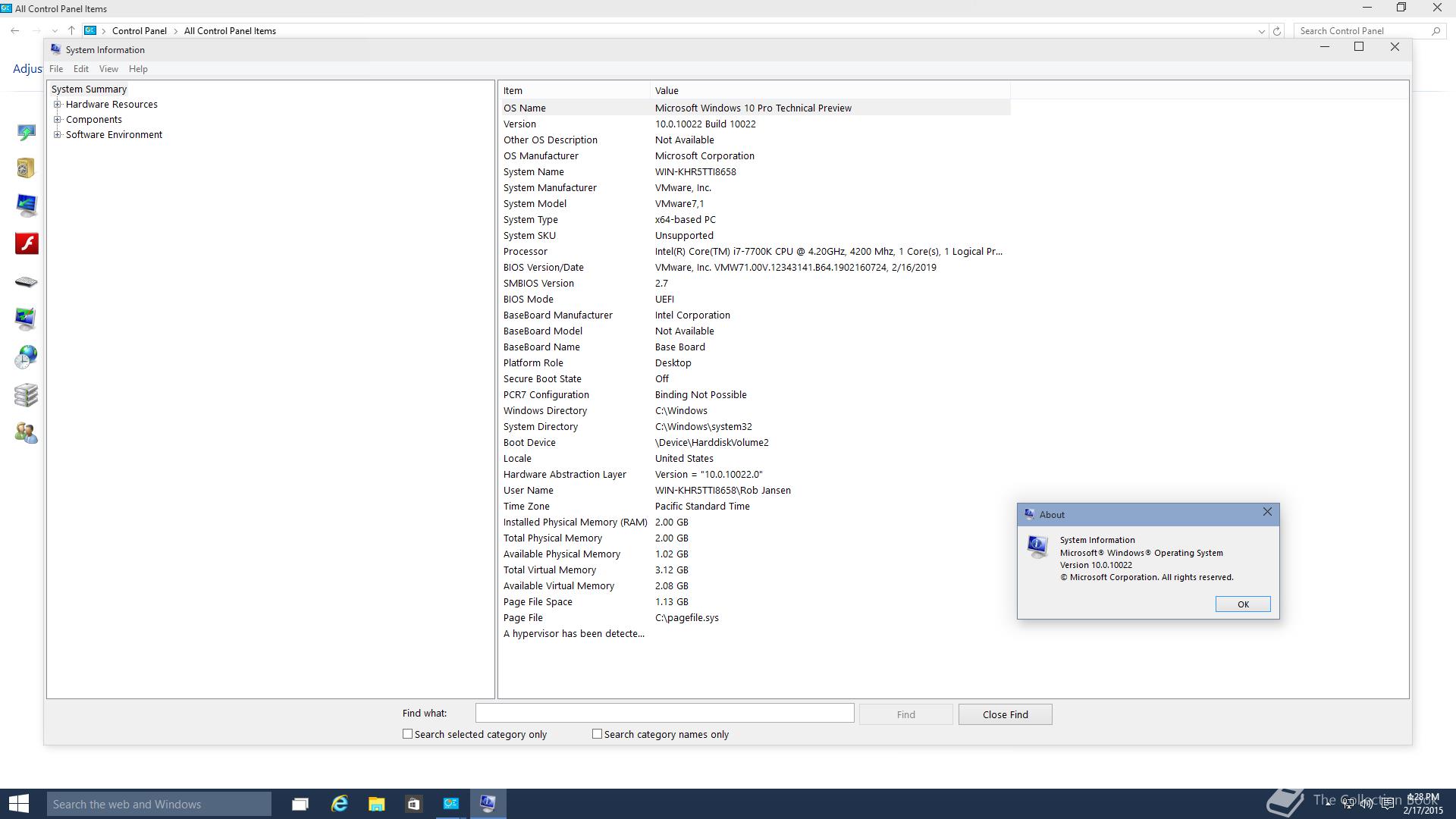Open the File menu
This screenshot has width=1456, height=819.
(56, 69)
